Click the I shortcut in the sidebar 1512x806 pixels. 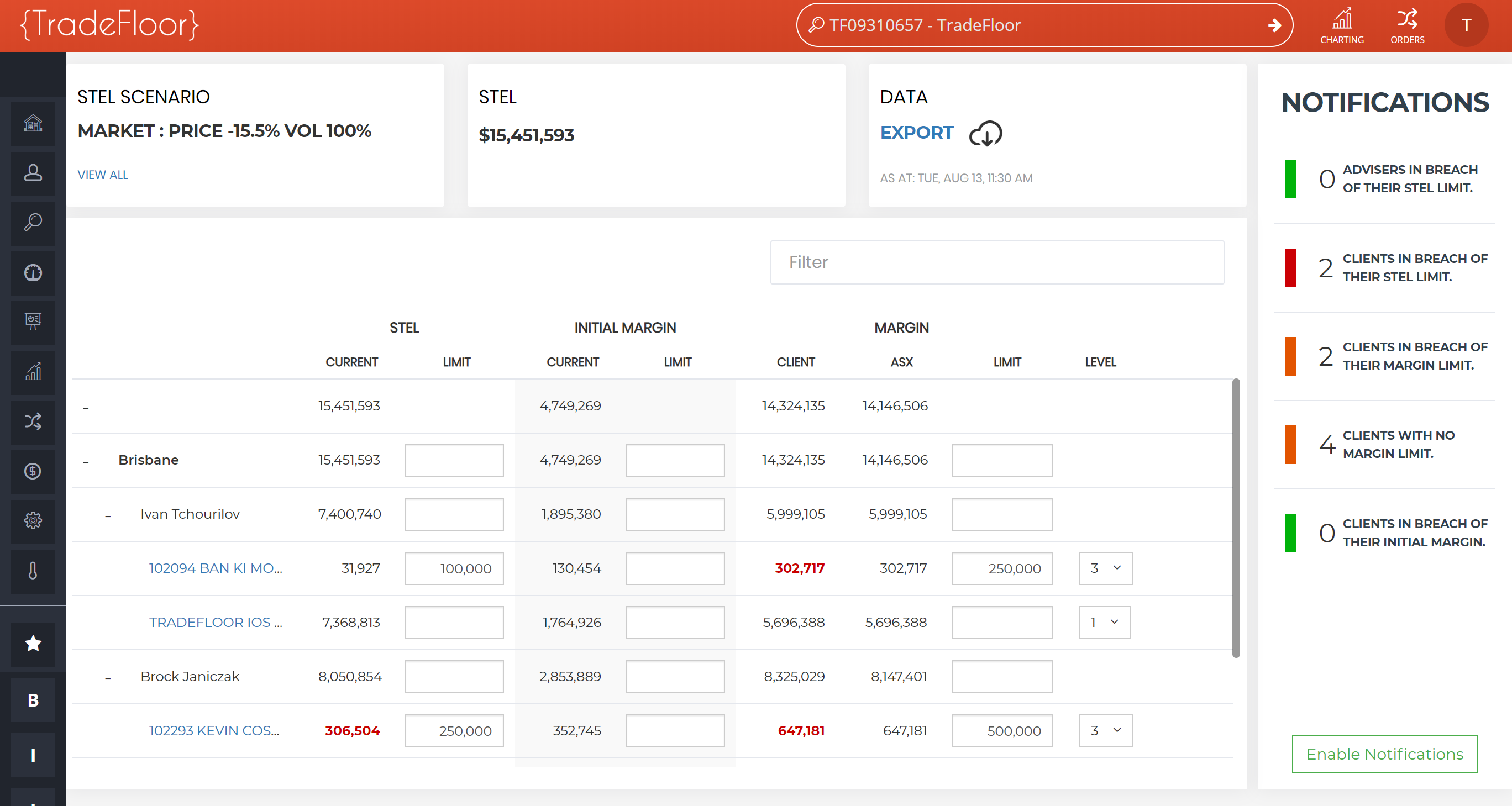pyautogui.click(x=33, y=755)
